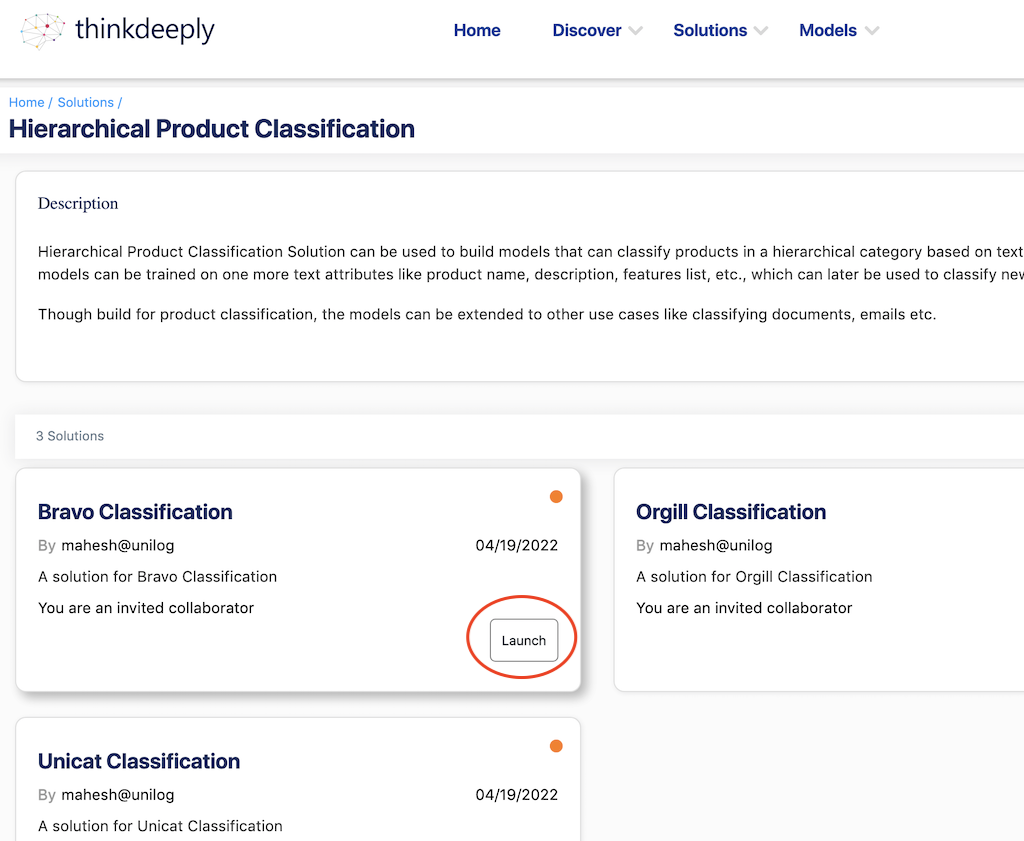Image resolution: width=1024 pixels, height=841 pixels.
Task: Go to Home in the top navigation
Action: click(x=477, y=31)
